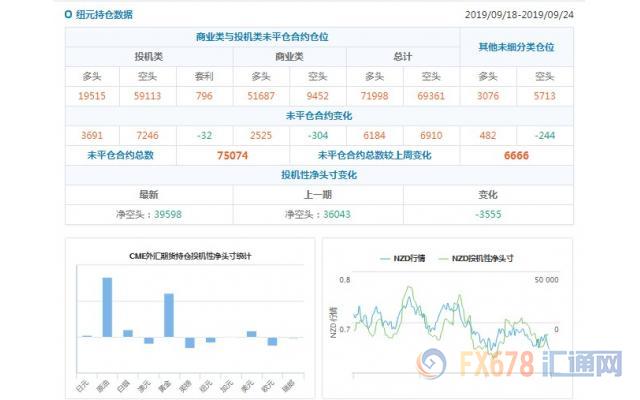The width and height of the screenshot is (640, 400).
Task: Click the 其他未细分类仓位 header
Action: click(x=516, y=47)
